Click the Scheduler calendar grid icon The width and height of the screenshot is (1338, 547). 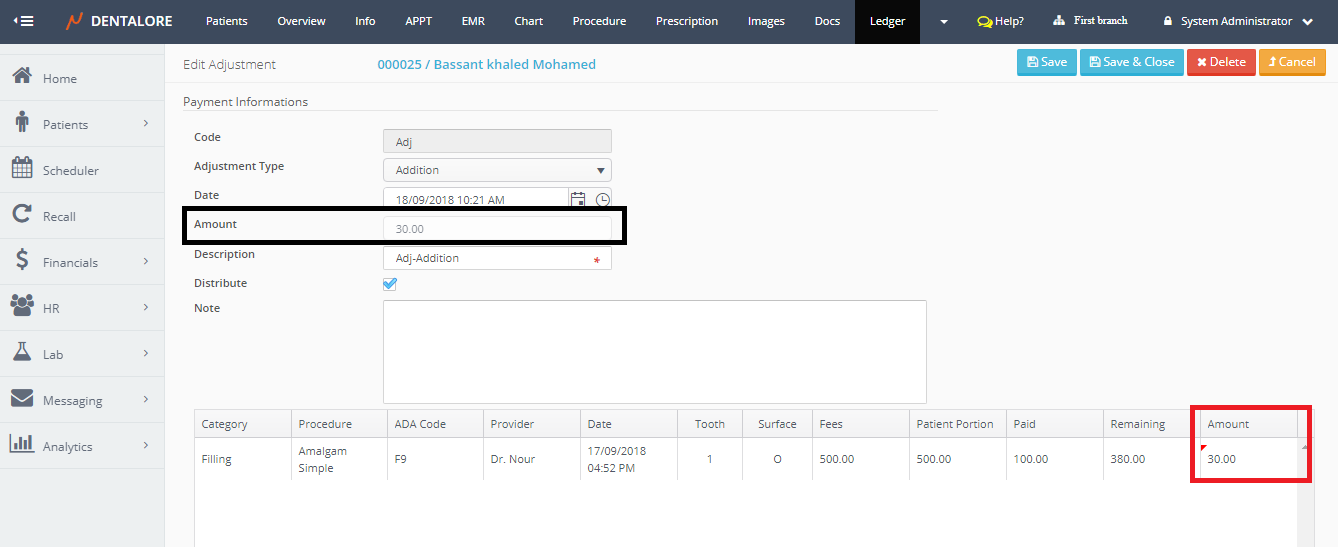click(21, 169)
